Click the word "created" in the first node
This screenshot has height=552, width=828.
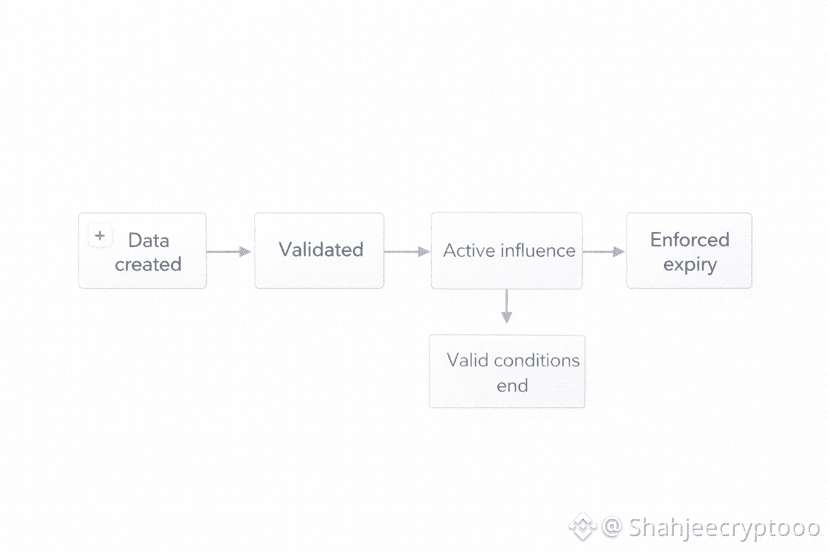tap(148, 265)
